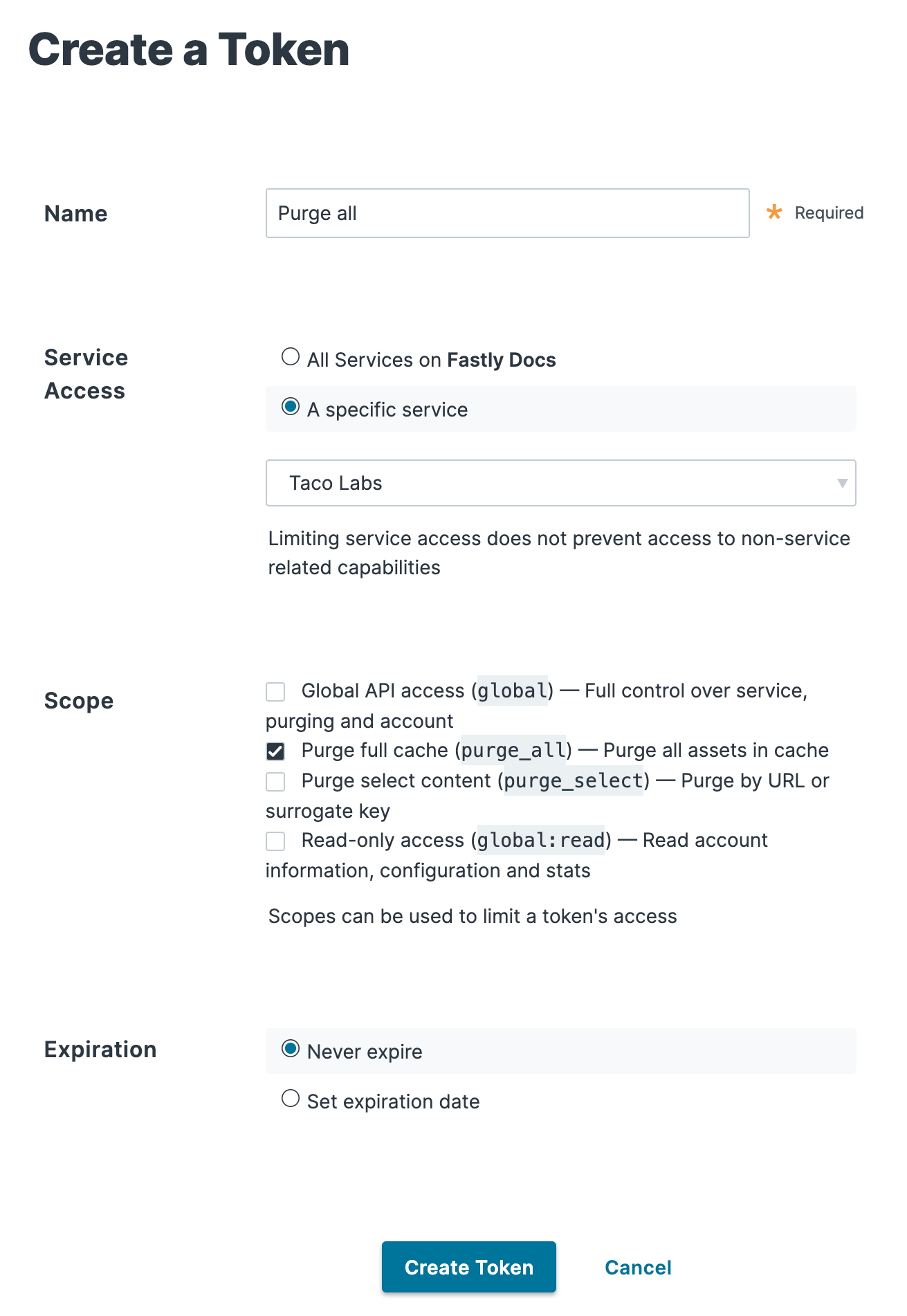Select Set expiration date
The image size is (907, 1316).
(x=291, y=1099)
